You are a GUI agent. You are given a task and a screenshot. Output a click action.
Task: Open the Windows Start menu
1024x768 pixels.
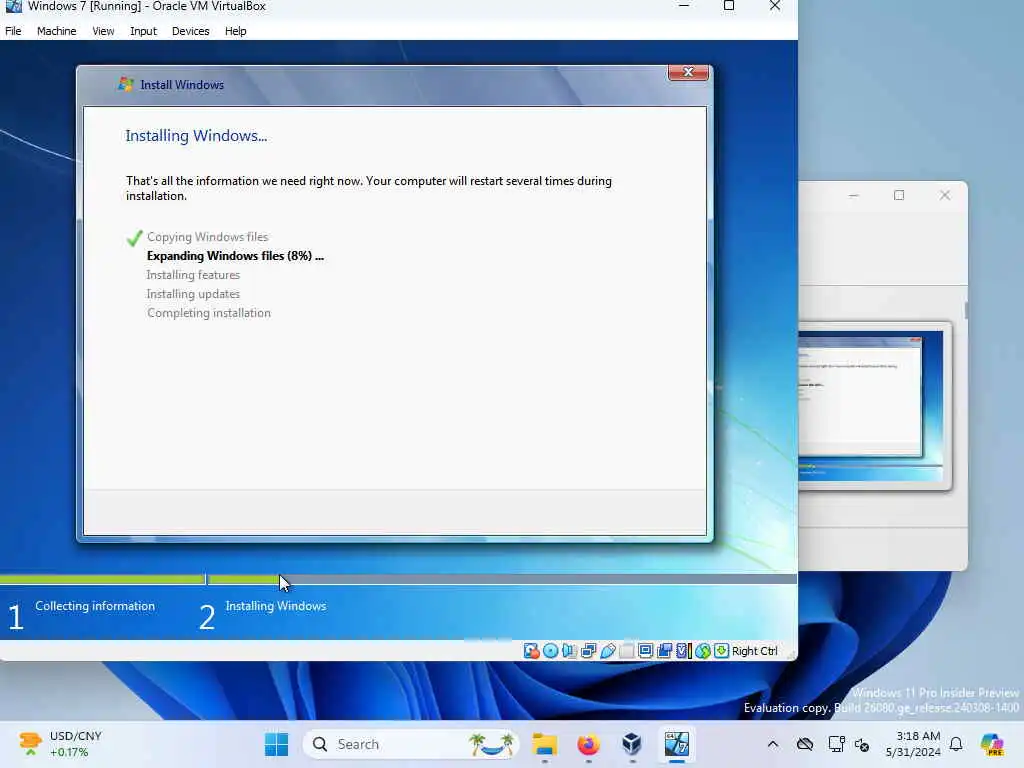pos(276,744)
